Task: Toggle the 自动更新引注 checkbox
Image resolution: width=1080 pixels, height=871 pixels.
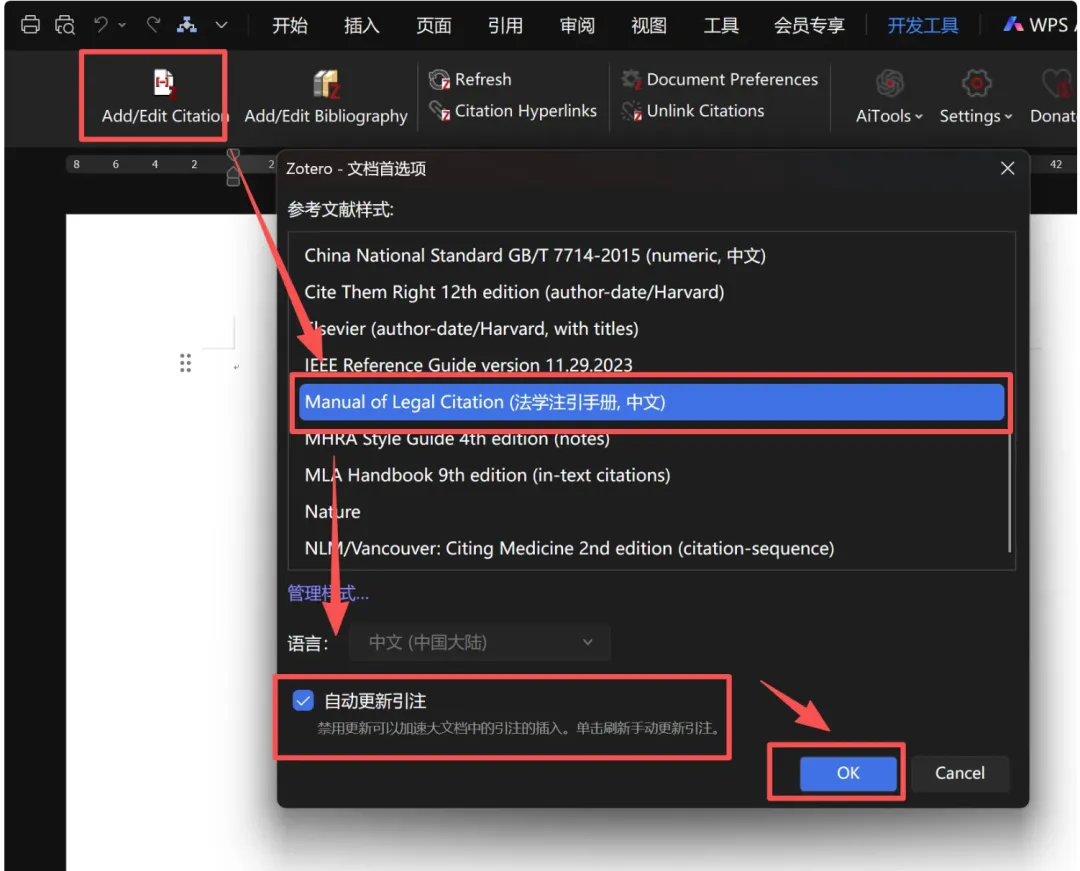Action: [303, 700]
